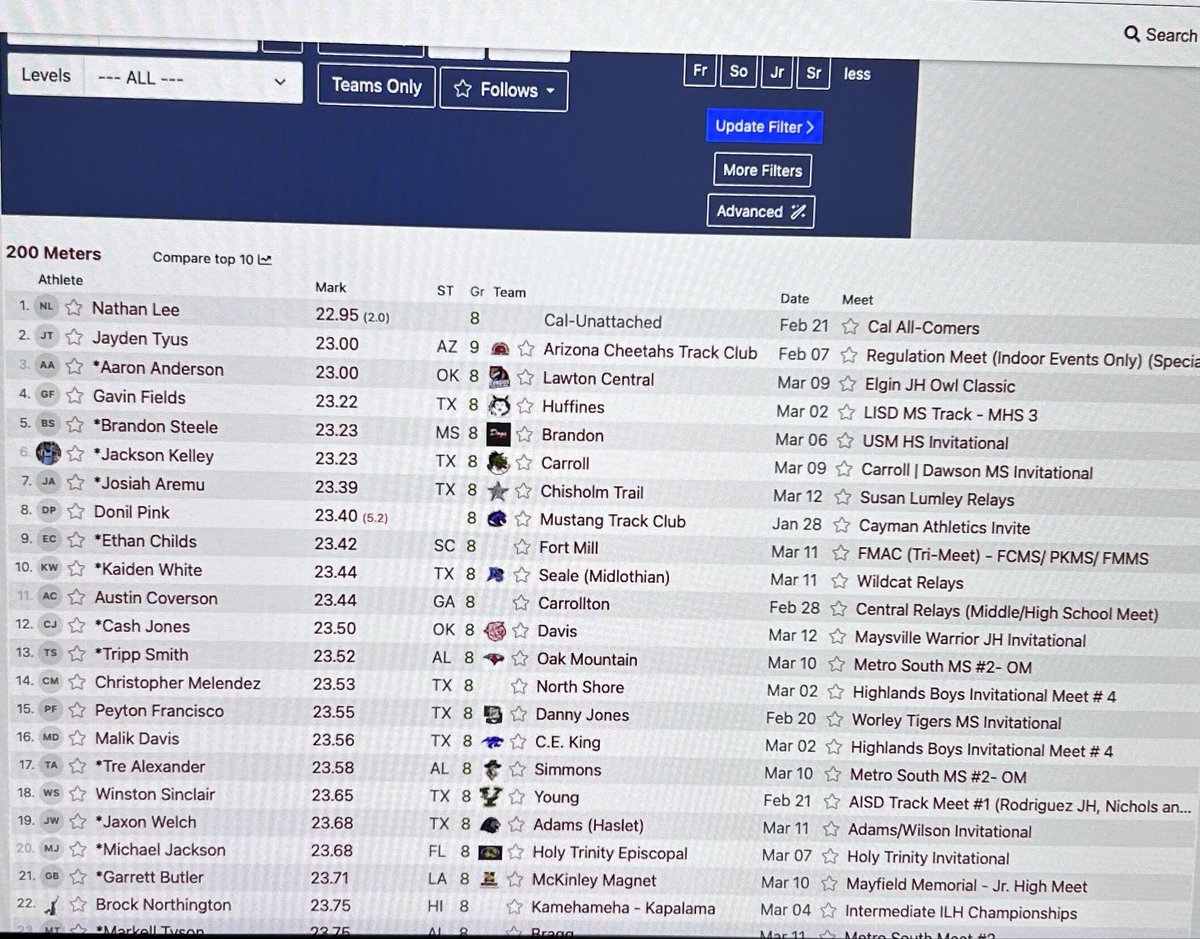Viewport: 1200px width, 939px height.
Task: Star athlete Aaron Anderson
Action: coord(74,368)
